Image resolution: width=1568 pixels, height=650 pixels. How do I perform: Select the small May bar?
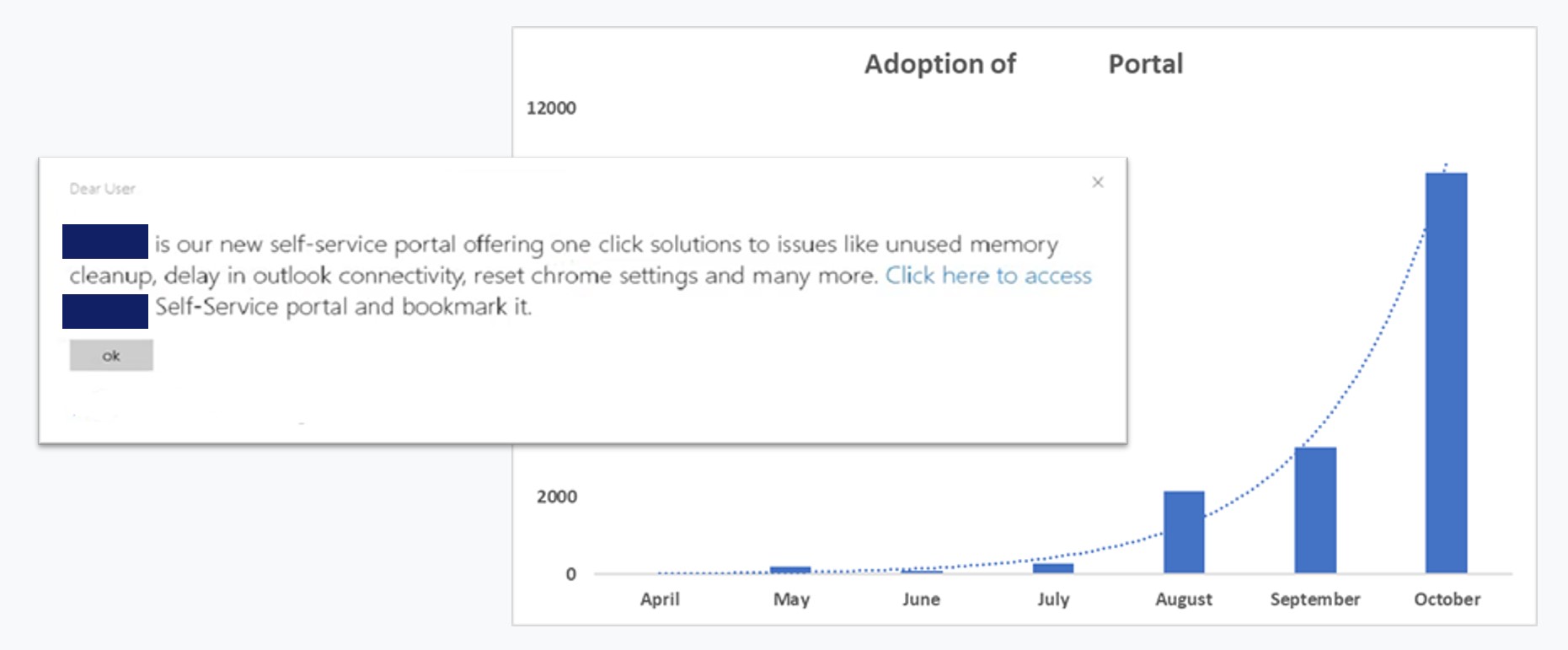(789, 570)
